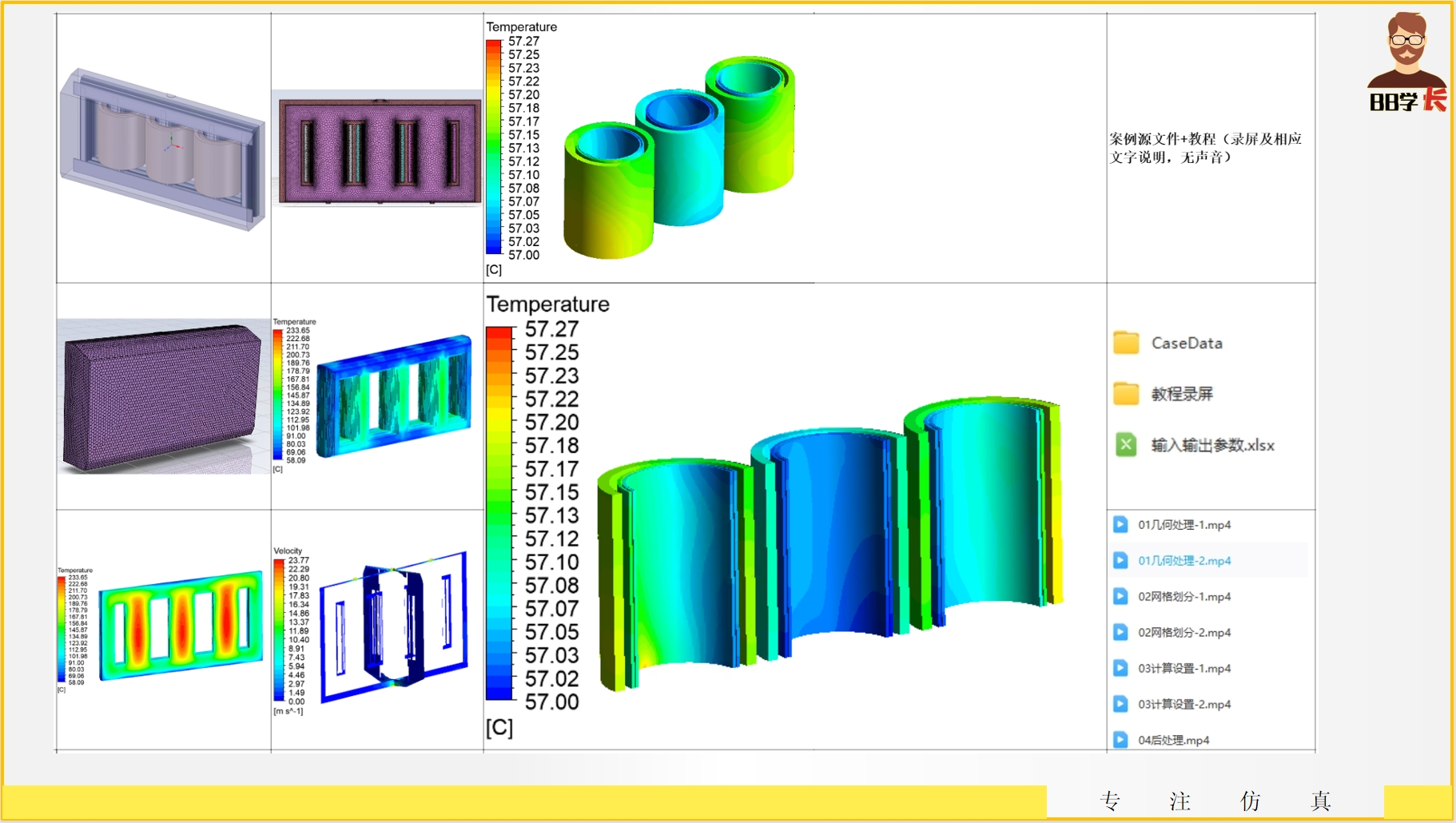Select the velocity streamline plot image
This screenshot has width=1456, height=823.
click(x=393, y=628)
